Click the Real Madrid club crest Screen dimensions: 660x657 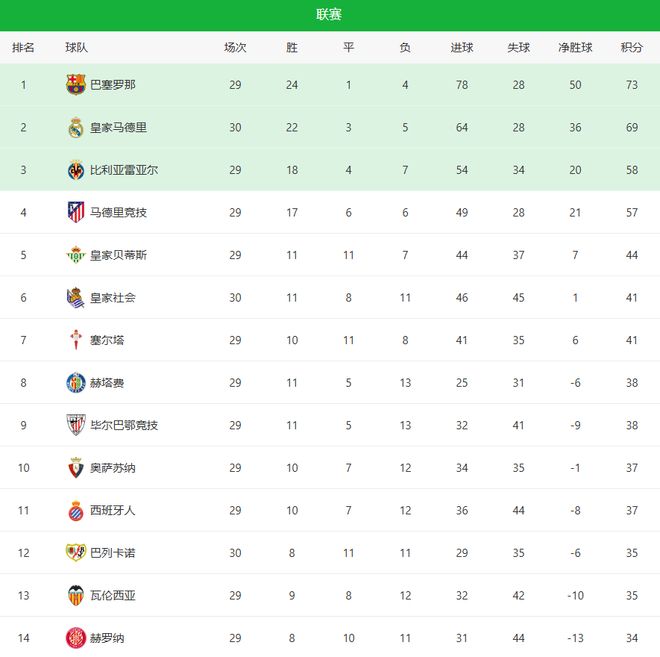76,127
